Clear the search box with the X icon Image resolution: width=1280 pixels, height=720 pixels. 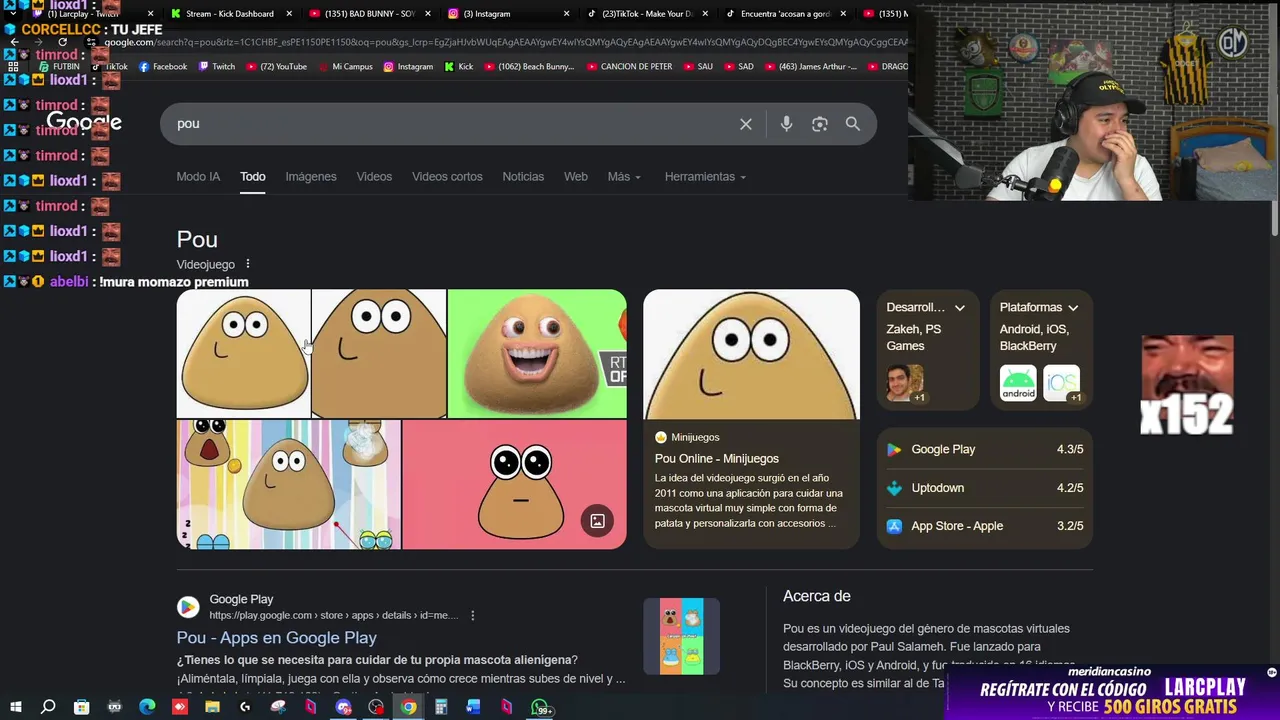point(746,124)
